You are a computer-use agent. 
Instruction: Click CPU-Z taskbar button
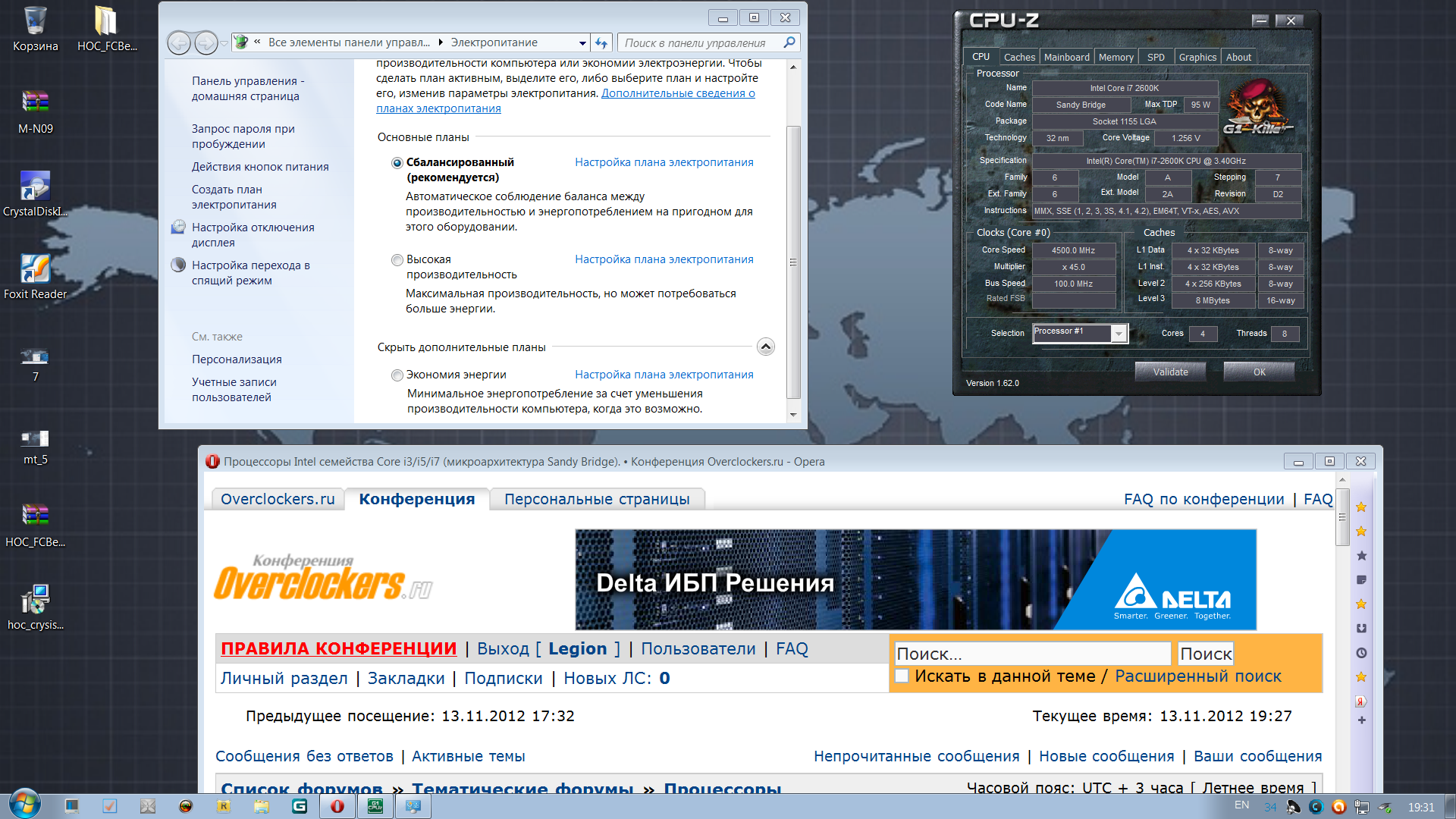coord(375,806)
